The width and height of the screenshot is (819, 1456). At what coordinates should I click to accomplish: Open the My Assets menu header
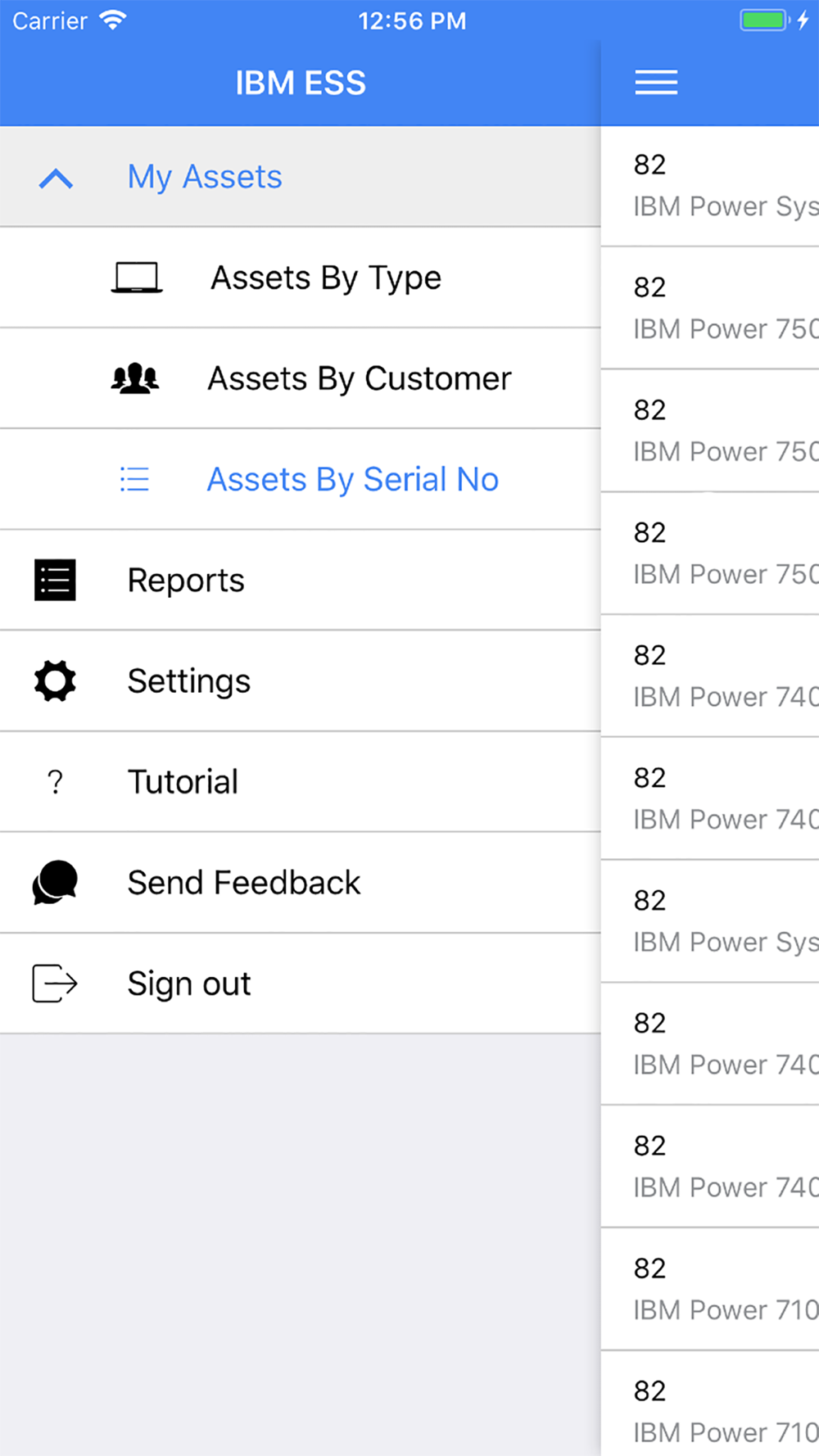301,177
